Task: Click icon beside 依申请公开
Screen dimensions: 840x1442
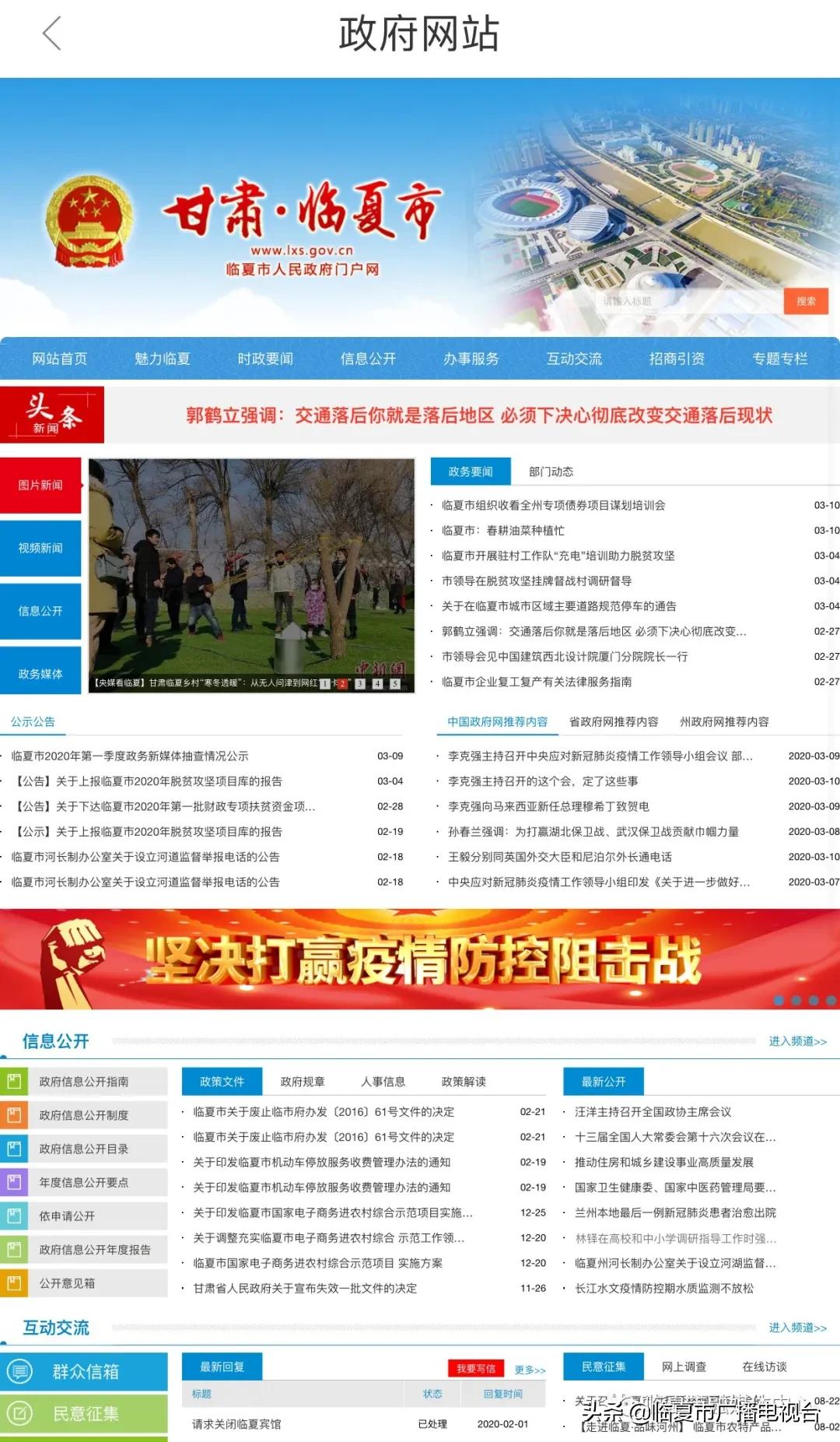Action: pos(13,1216)
